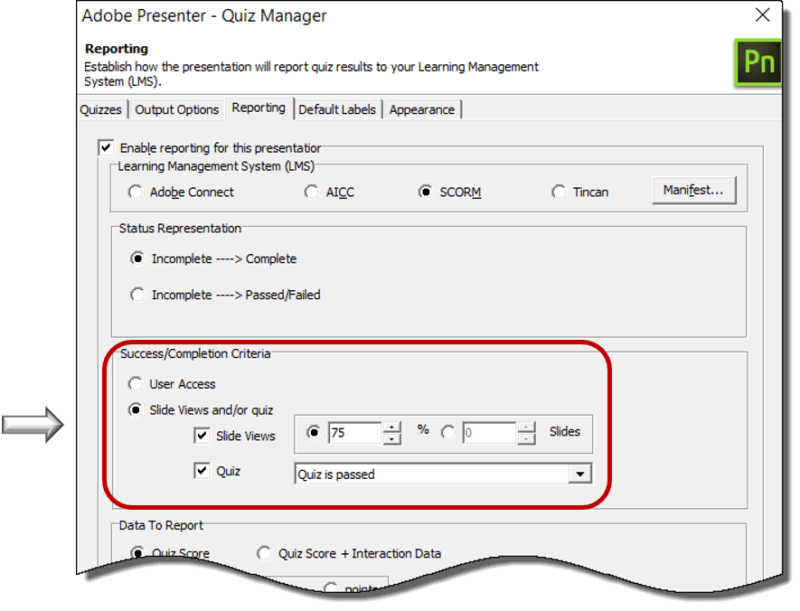
Task: Select the Adobe Connect LMS option
Action: click(x=135, y=192)
